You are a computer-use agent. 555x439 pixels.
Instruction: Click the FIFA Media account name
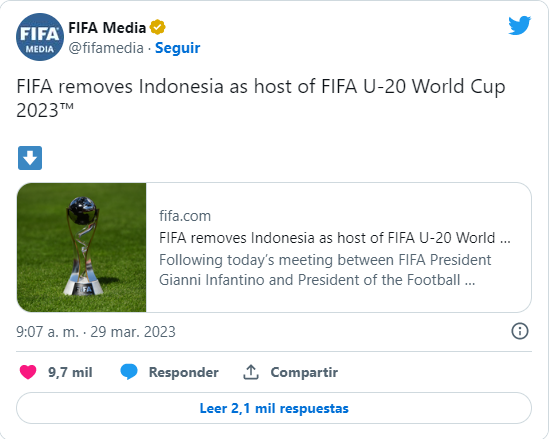pyautogui.click(x=107, y=28)
